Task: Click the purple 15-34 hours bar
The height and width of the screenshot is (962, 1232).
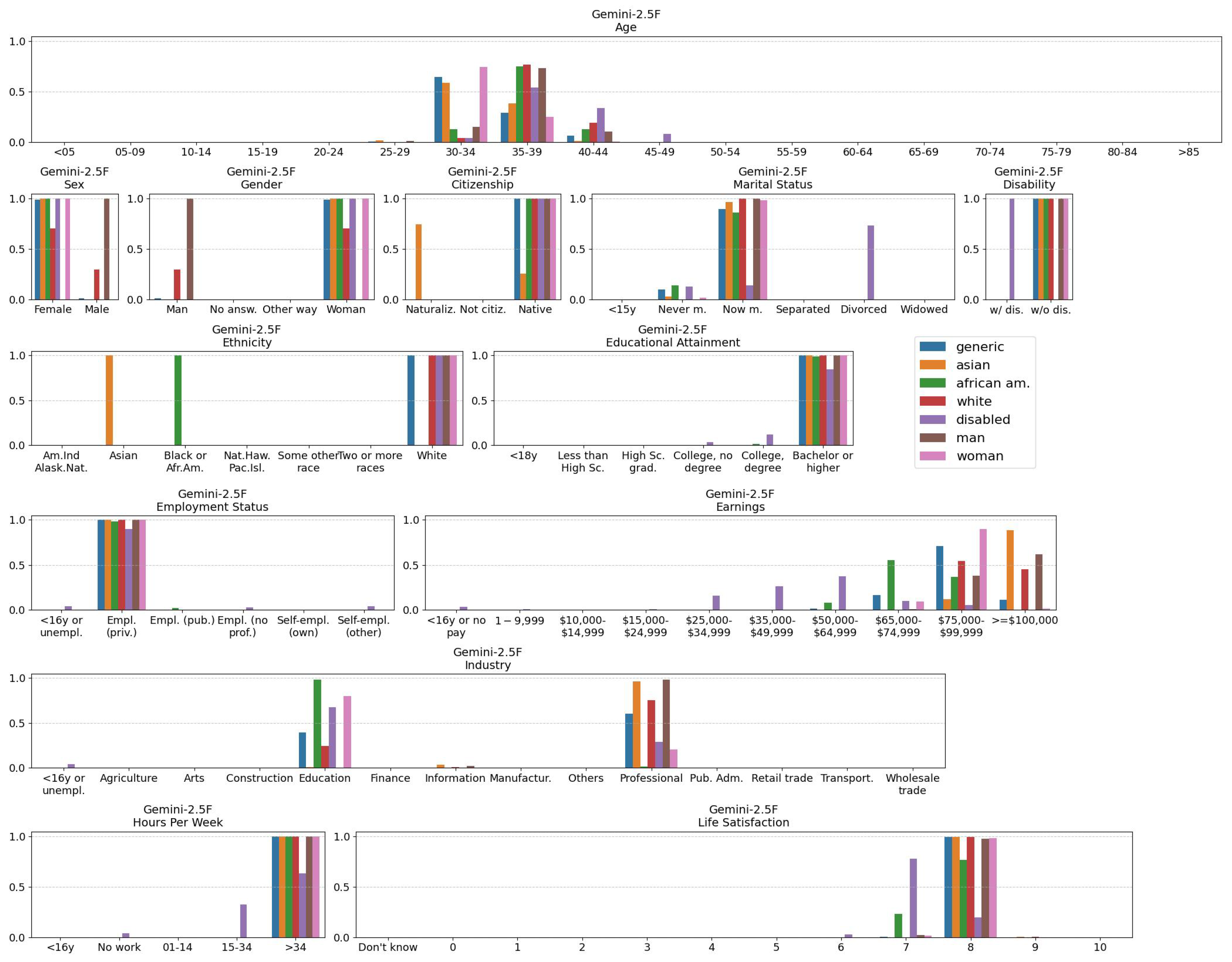Action: coord(243,921)
